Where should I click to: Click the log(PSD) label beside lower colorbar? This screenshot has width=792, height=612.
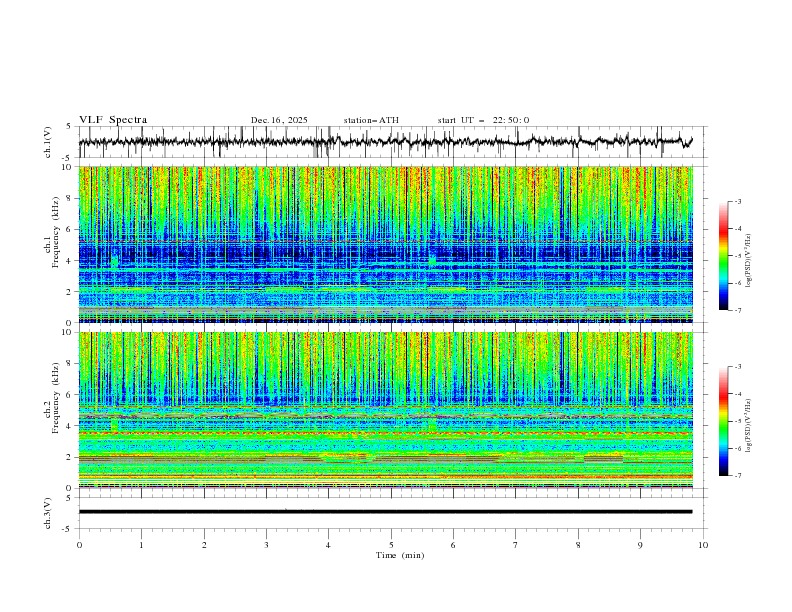pos(749,426)
